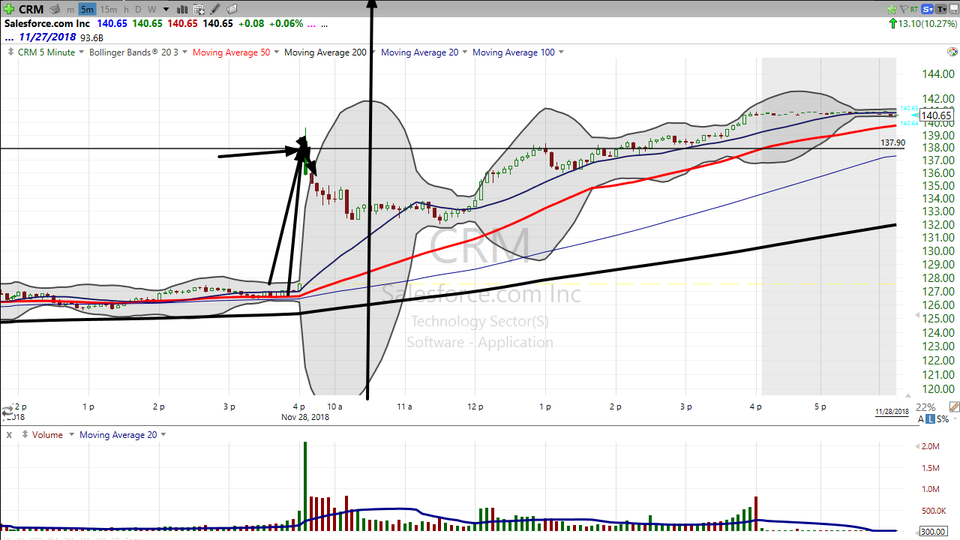
Task: Open the blue S dropdown icon
Action: (x=928, y=9)
